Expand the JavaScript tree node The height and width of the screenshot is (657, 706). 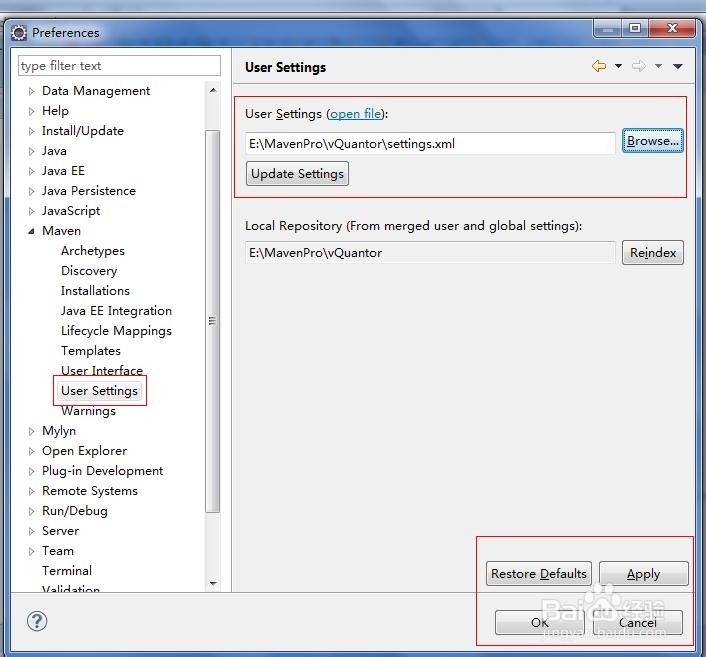pyautogui.click(x=31, y=211)
